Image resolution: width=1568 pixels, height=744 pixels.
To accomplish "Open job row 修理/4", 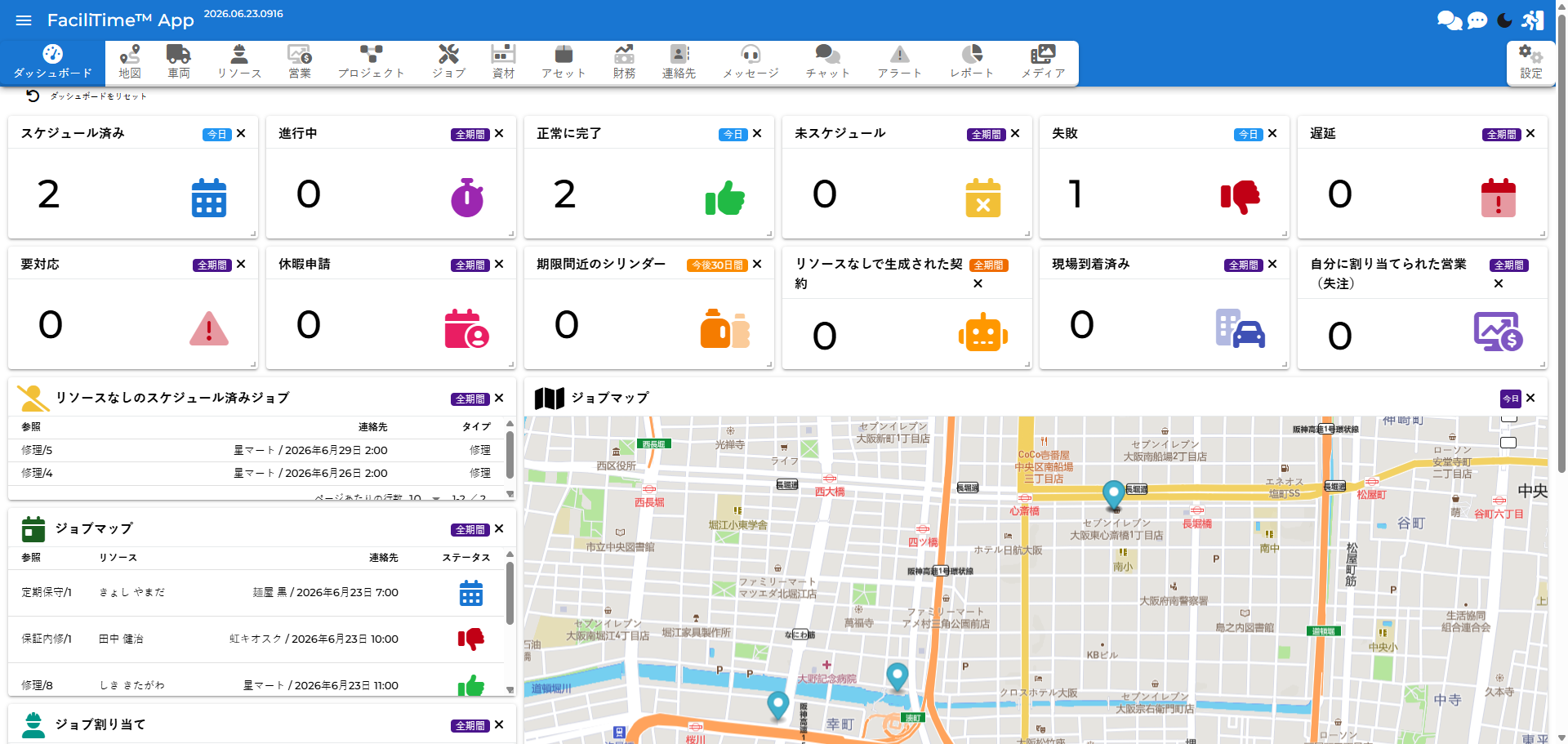I will [x=256, y=473].
